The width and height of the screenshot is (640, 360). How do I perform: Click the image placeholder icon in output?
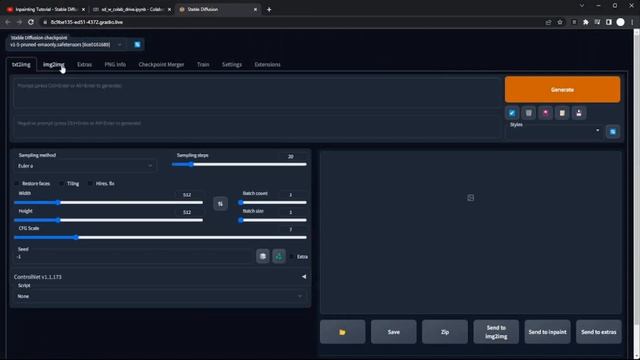(471, 198)
